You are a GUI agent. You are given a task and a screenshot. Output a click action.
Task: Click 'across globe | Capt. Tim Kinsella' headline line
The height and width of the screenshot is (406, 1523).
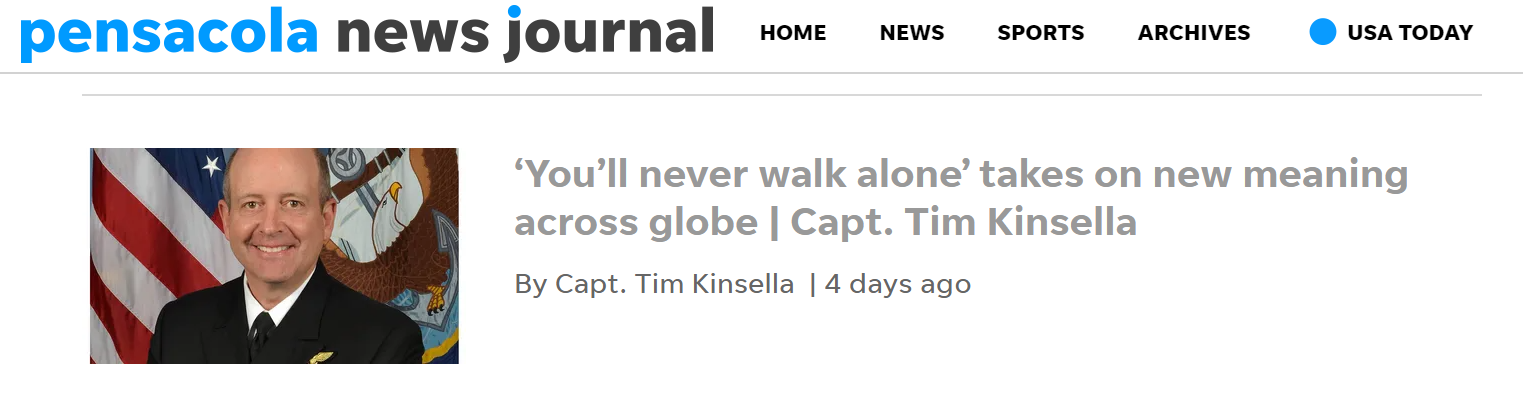click(825, 223)
